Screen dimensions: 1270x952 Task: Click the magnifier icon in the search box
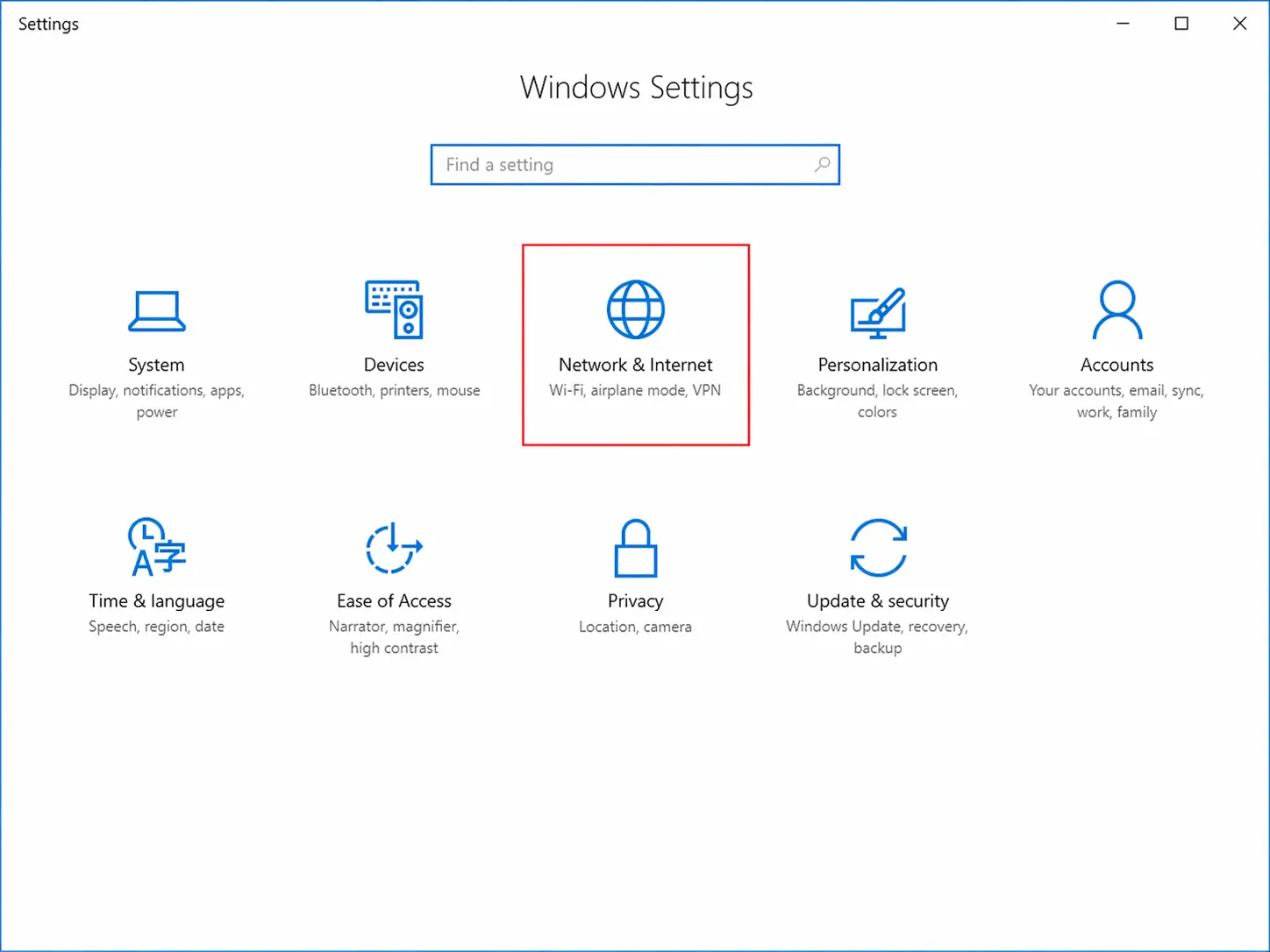(822, 165)
